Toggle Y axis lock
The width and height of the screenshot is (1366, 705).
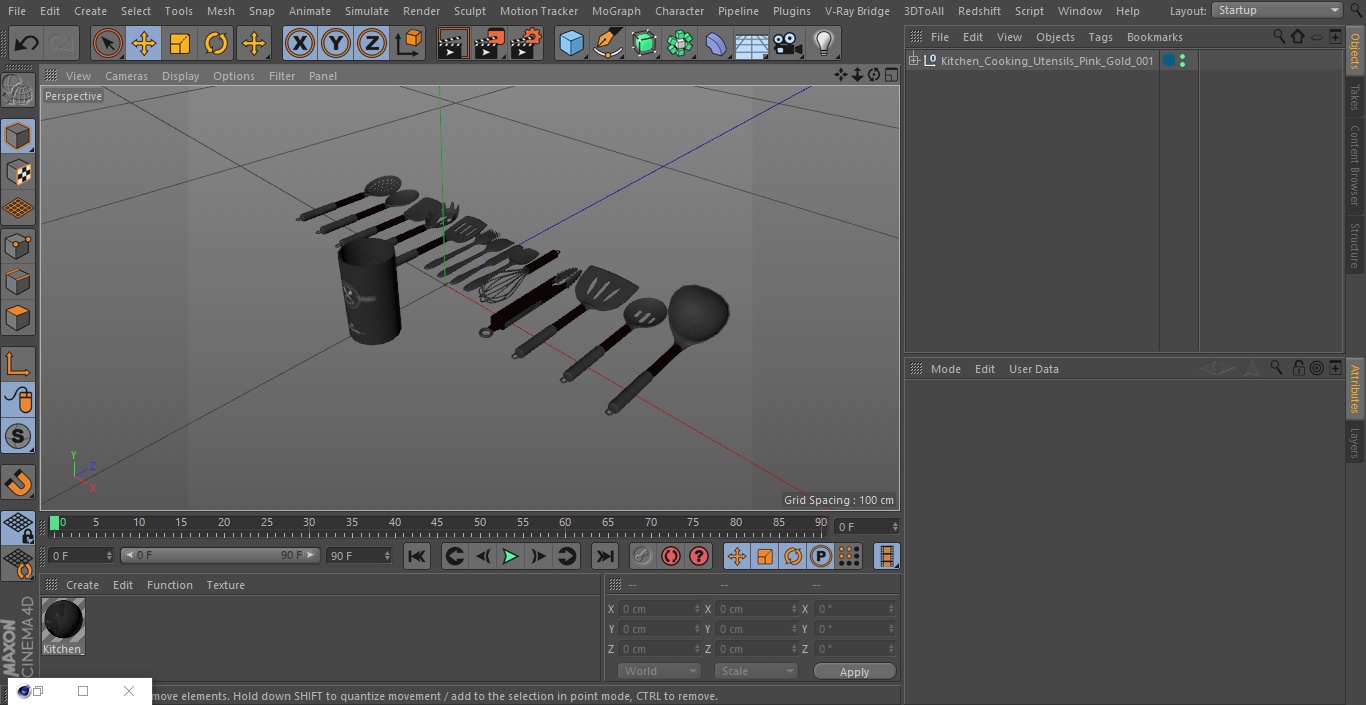336,43
